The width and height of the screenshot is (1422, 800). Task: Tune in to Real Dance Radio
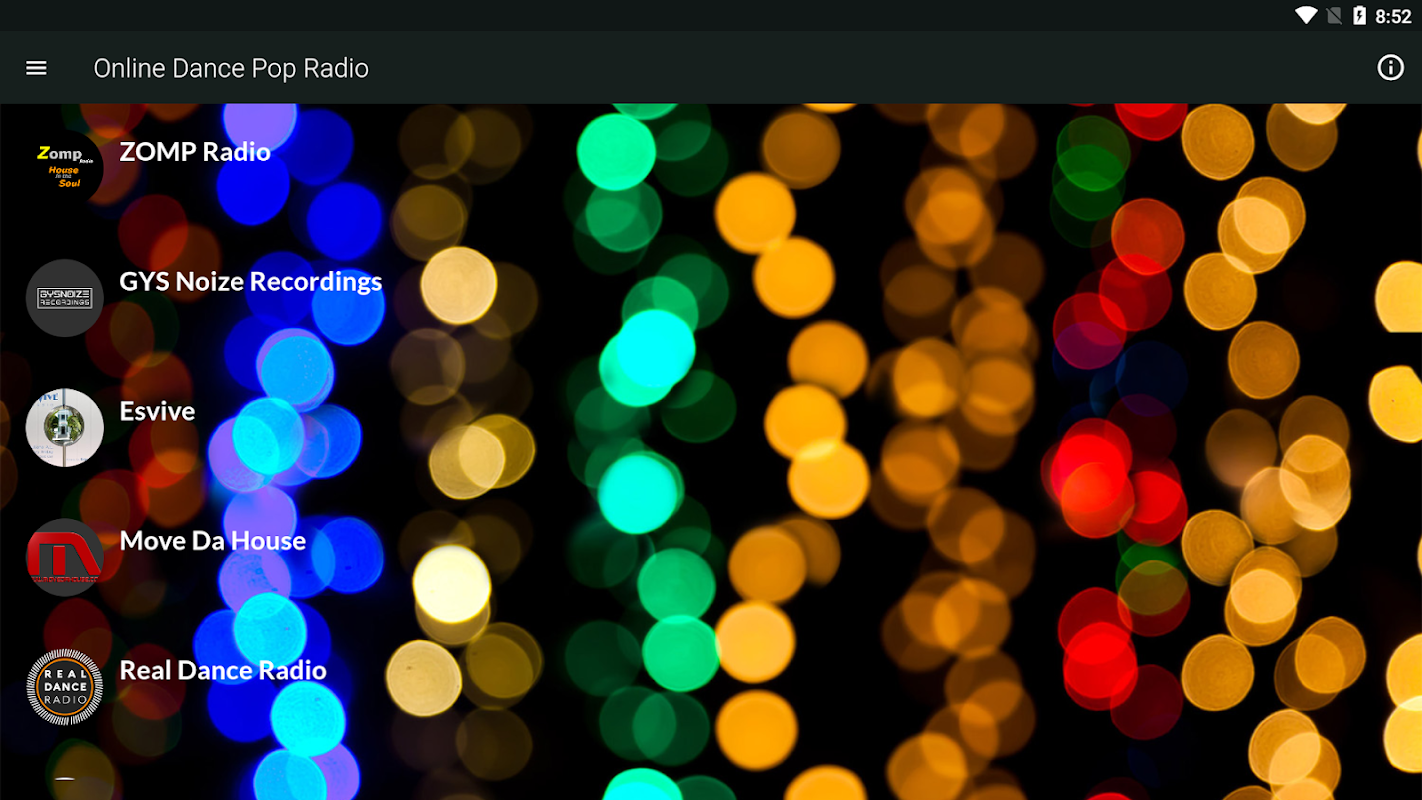(223, 670)
